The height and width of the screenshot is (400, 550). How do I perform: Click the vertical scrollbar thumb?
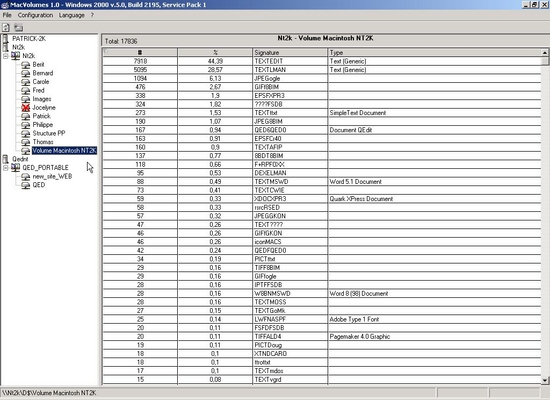click(545, 61)
